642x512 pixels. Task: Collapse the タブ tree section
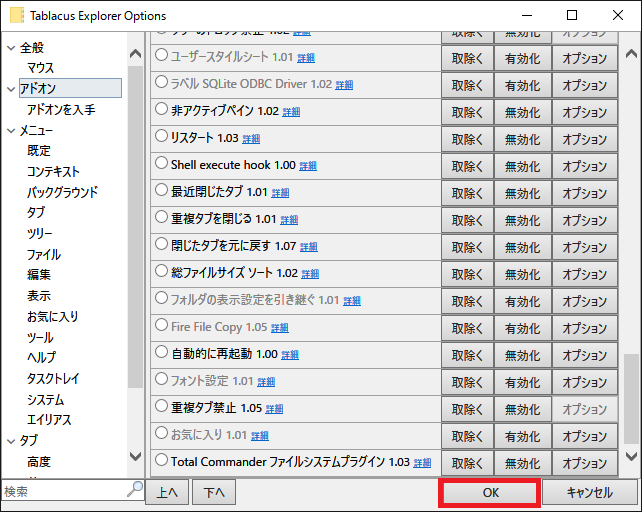point(11,441)
